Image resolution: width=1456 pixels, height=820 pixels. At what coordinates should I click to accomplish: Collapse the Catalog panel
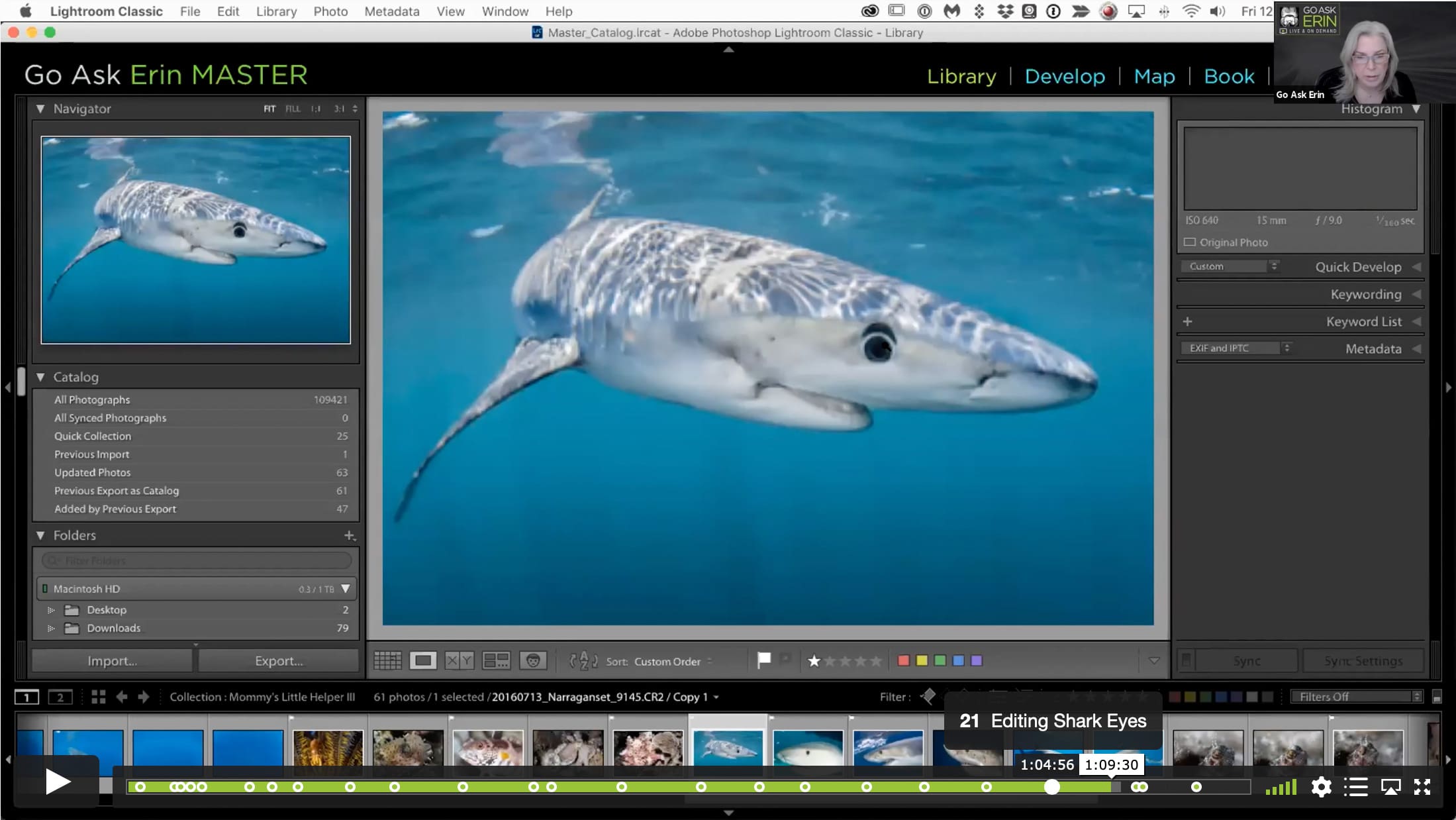point(40,377)
